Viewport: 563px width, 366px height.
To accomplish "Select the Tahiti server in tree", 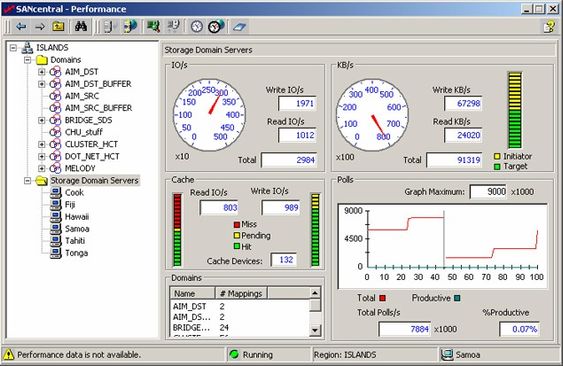I will pyautogui.click(x=75, y=241).
